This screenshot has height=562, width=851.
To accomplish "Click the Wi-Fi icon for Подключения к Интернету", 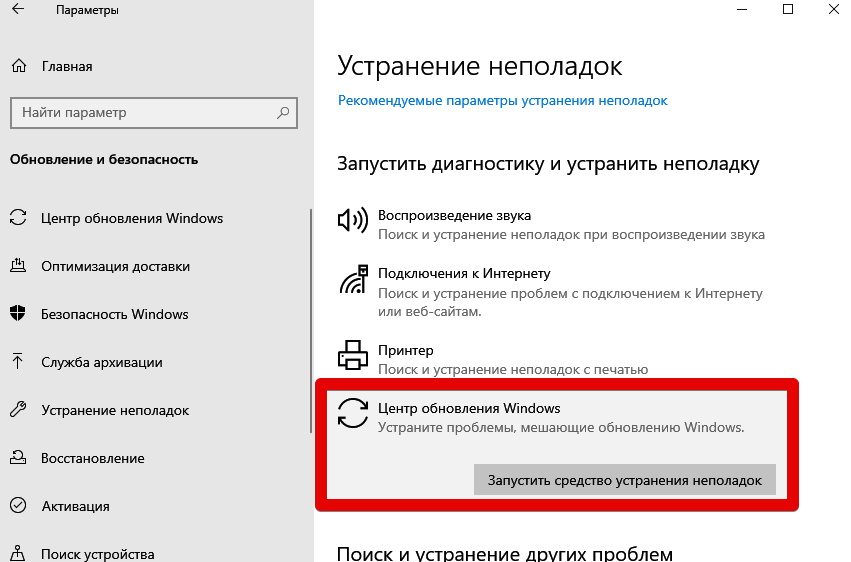I will tap(354, 279).
